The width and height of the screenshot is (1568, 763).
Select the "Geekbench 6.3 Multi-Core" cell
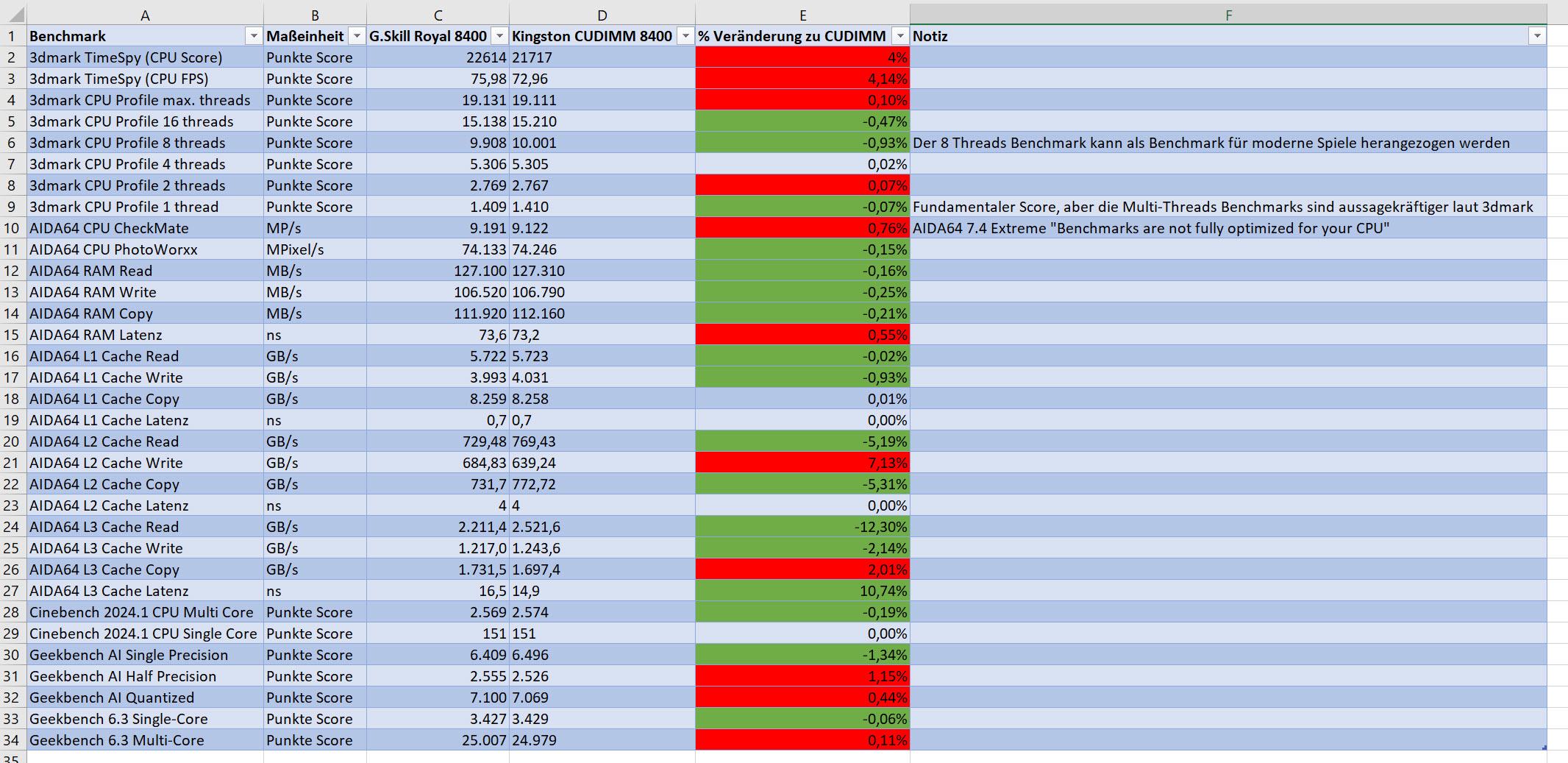coord(145,740)
